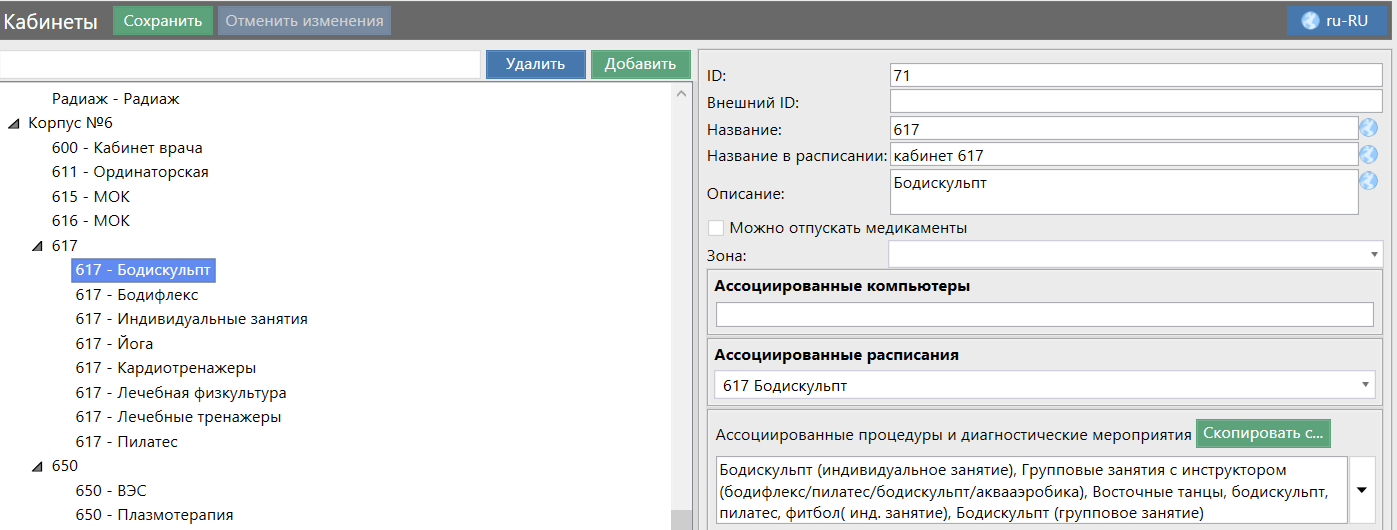
Task: Select 650 - Плазмотерапия item
Action: point(154,515)
